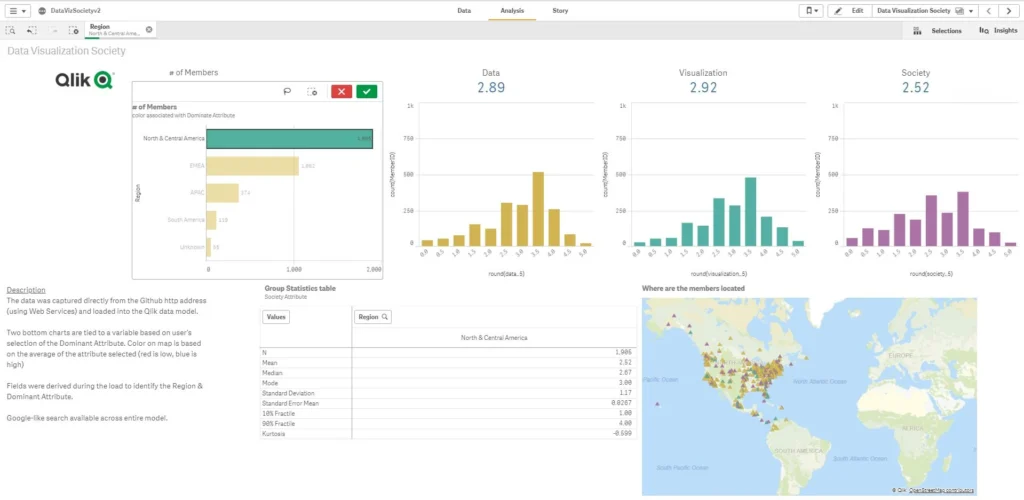The height and width of the screenshot is (500, 1024).
Task: Cancel selection with the red X button
Action: point(341,91)
